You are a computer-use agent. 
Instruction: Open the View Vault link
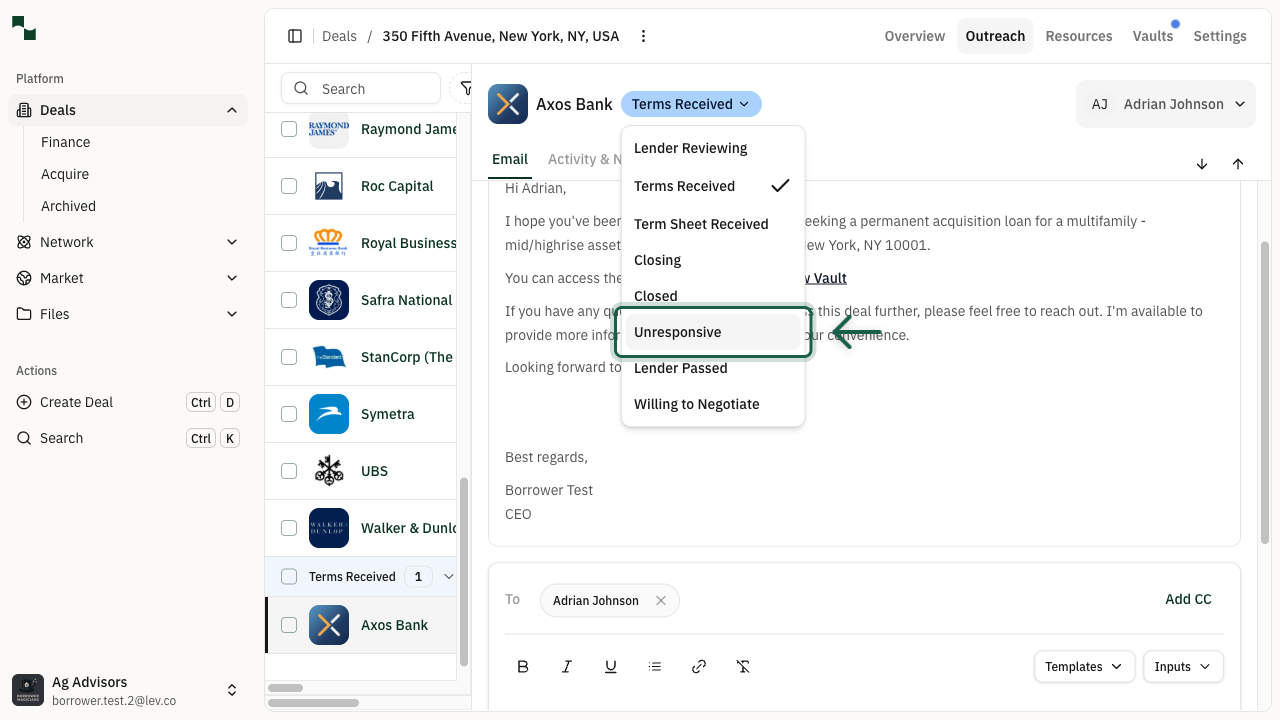[x=824, y=277]
